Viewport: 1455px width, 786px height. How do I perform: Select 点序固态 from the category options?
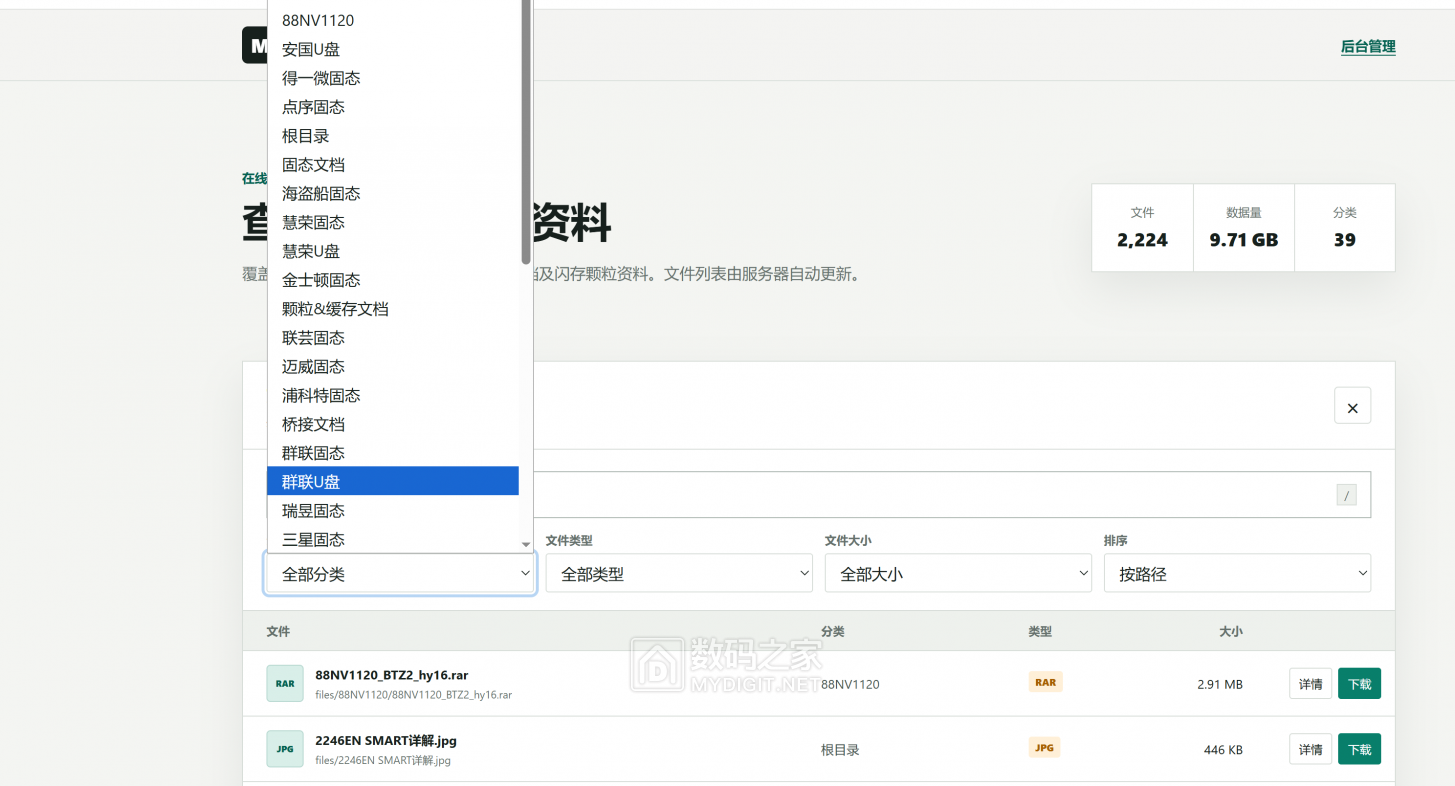pyautogui.click(x=392, y=107)
